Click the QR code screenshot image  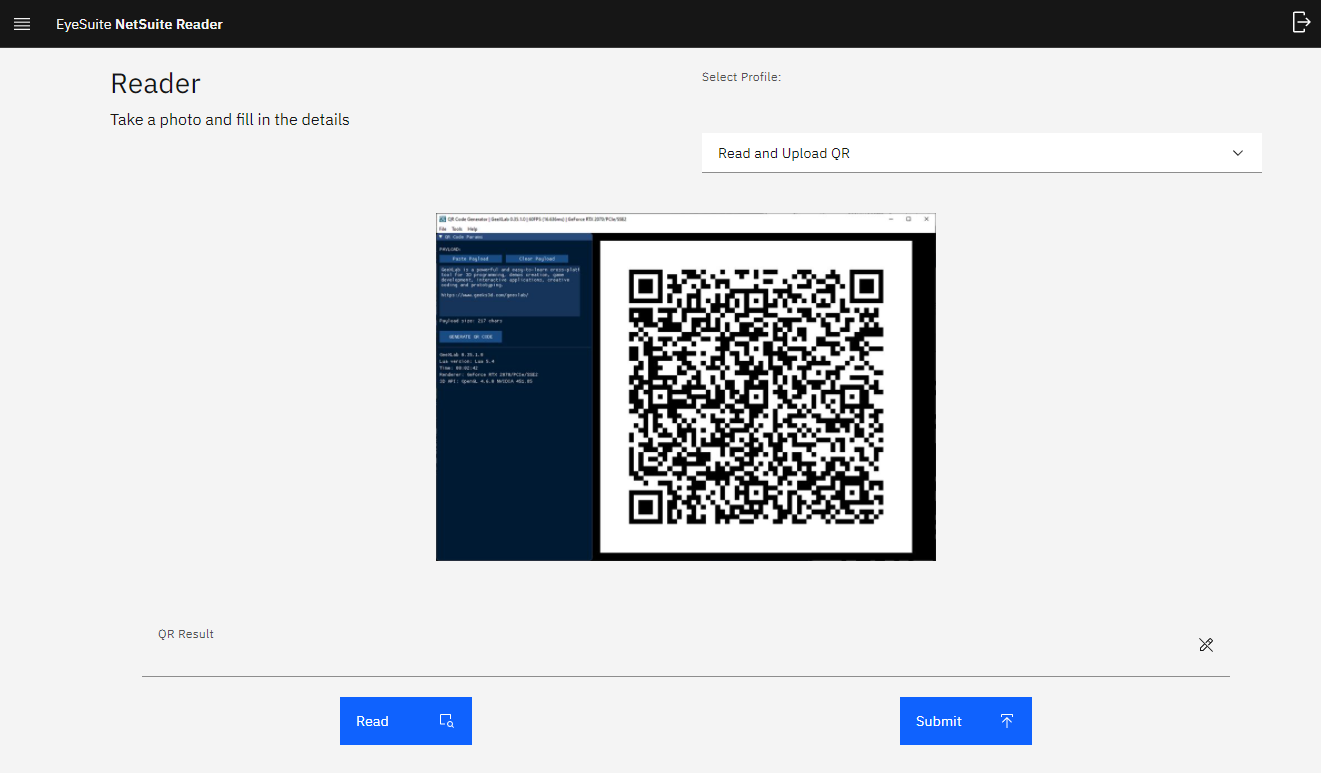[x=686, y=387]
